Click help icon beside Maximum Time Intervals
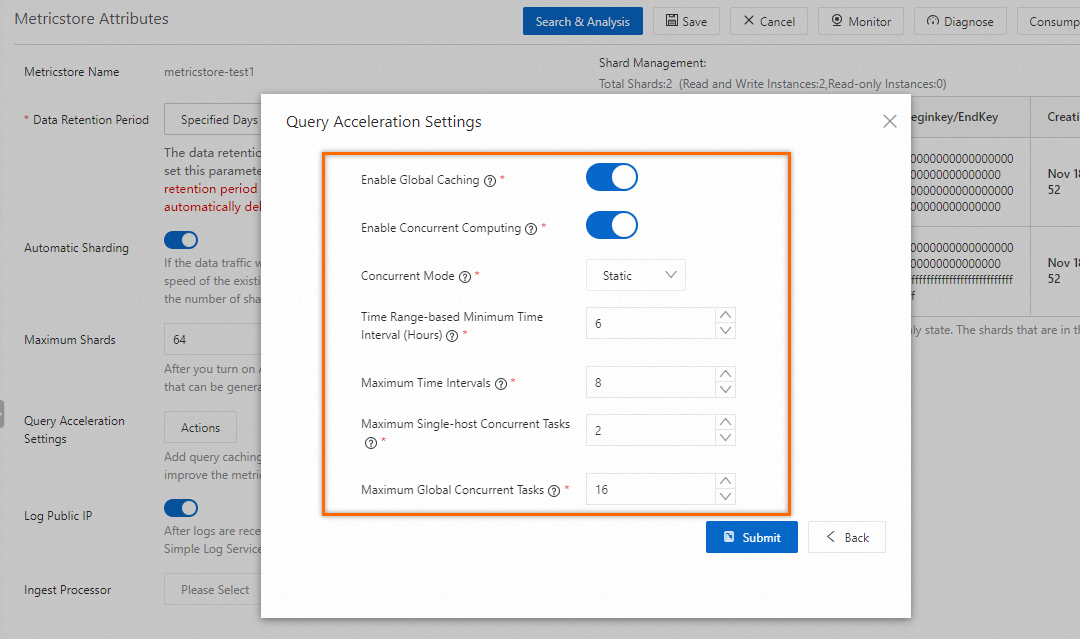Screen dimensions: 1080x639 coord(501,384)
